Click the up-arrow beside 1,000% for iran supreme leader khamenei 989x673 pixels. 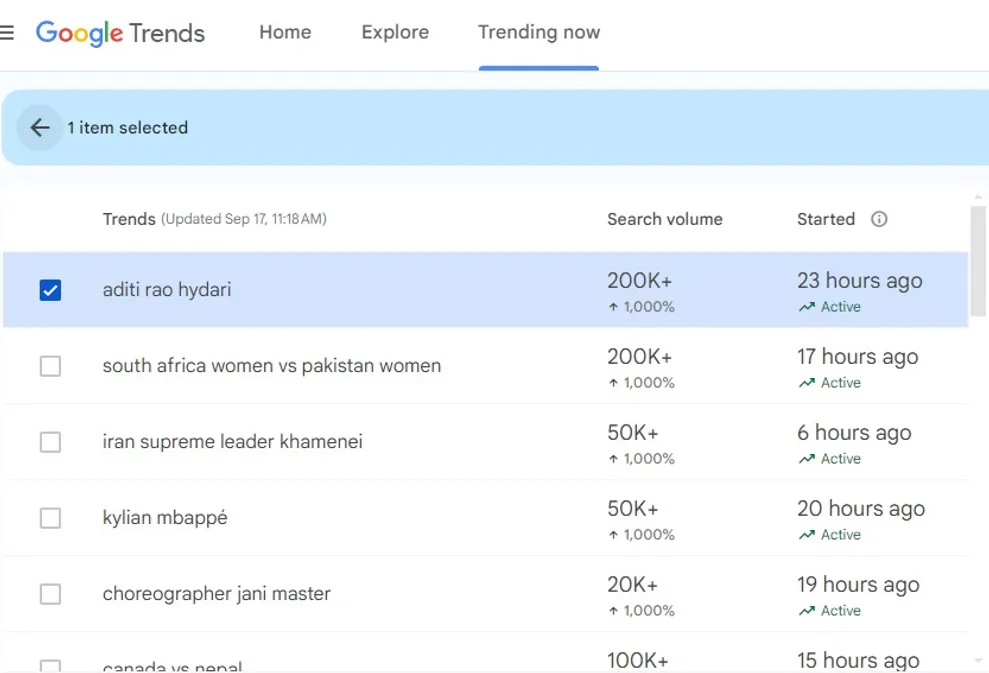coord(613,459)
